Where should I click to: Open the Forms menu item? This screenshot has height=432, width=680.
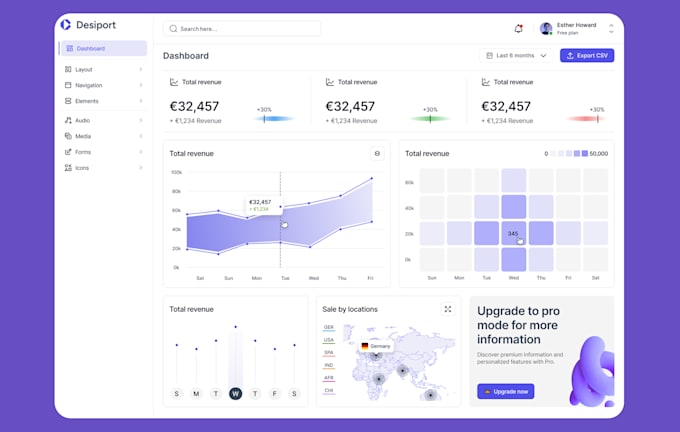click(104, 152)
